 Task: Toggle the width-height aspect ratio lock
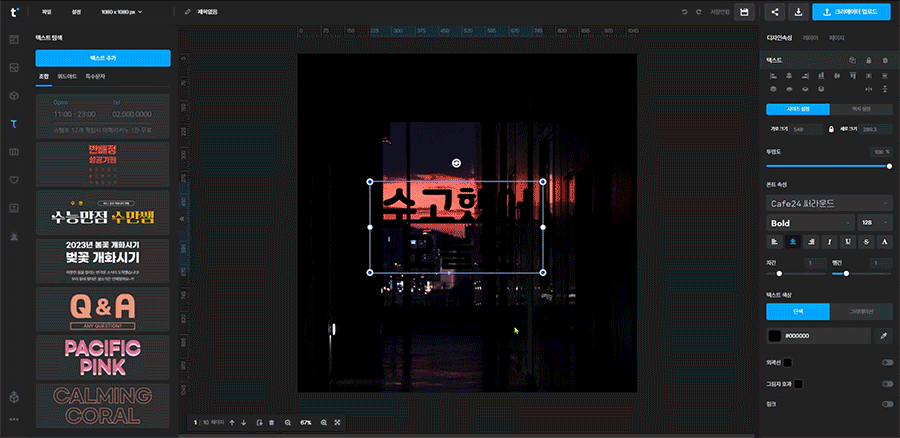point(830,129)
